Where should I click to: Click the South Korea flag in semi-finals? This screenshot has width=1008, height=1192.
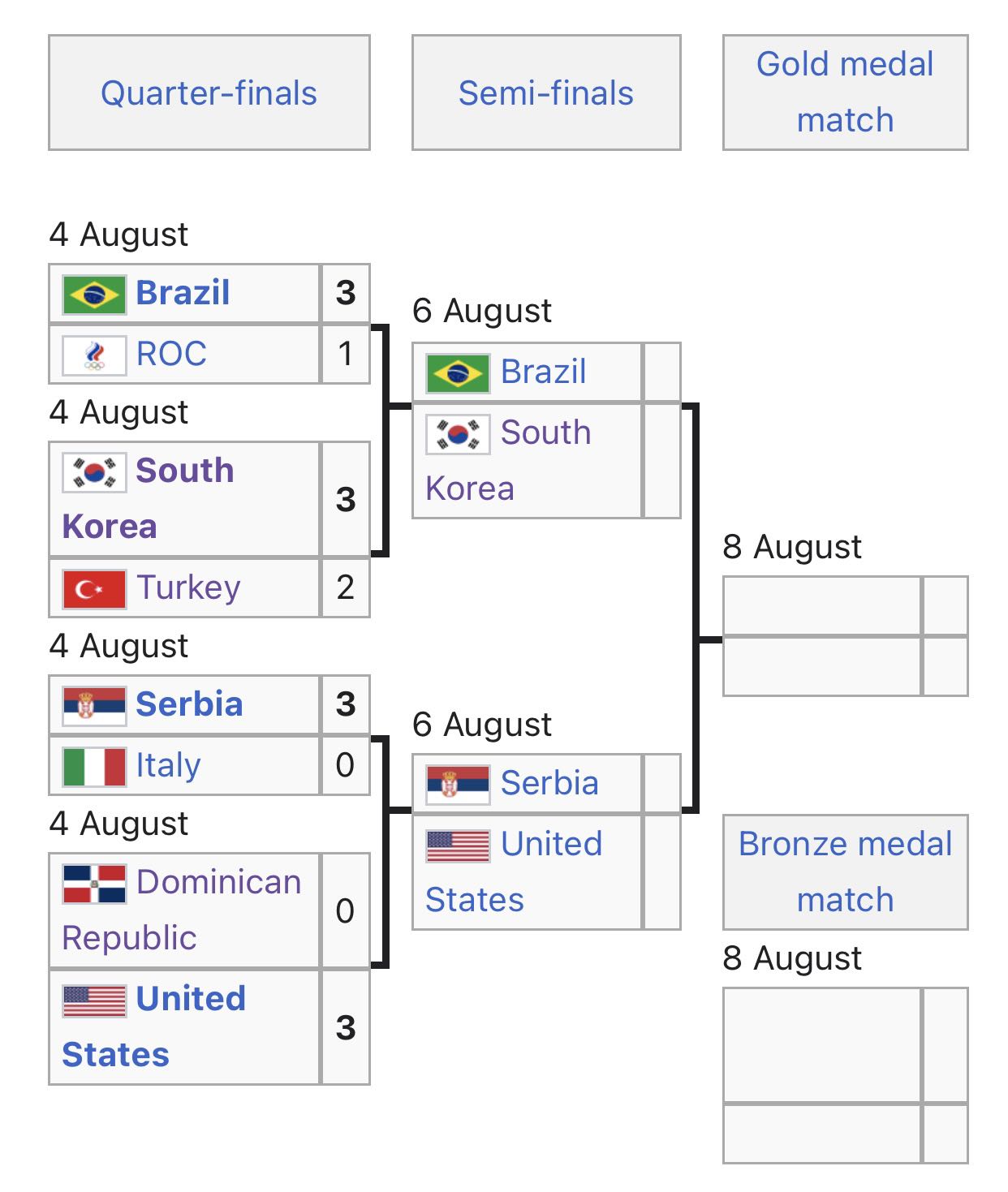(458, 434)
